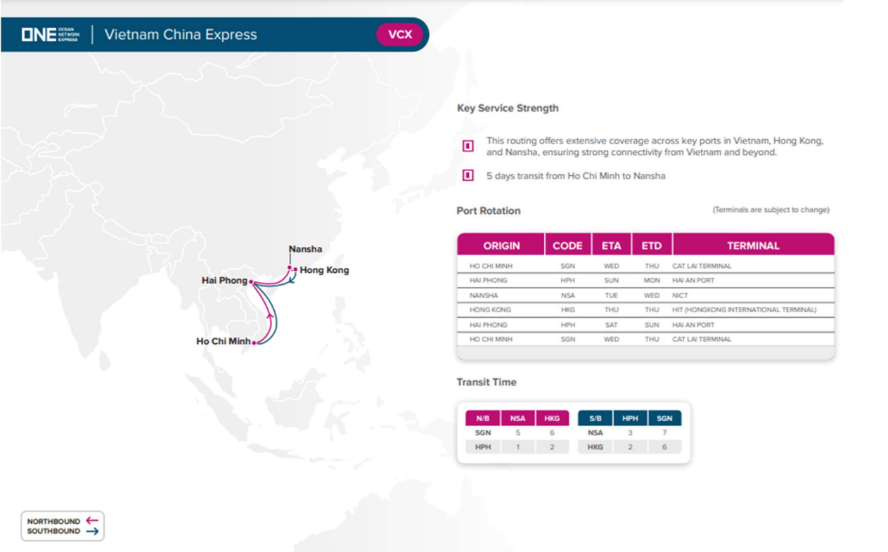The height and width of the screenshot is (552, 888).
Task: Select the NANSHA row in the Port Rotation table
Action: [x=645, y=295]
